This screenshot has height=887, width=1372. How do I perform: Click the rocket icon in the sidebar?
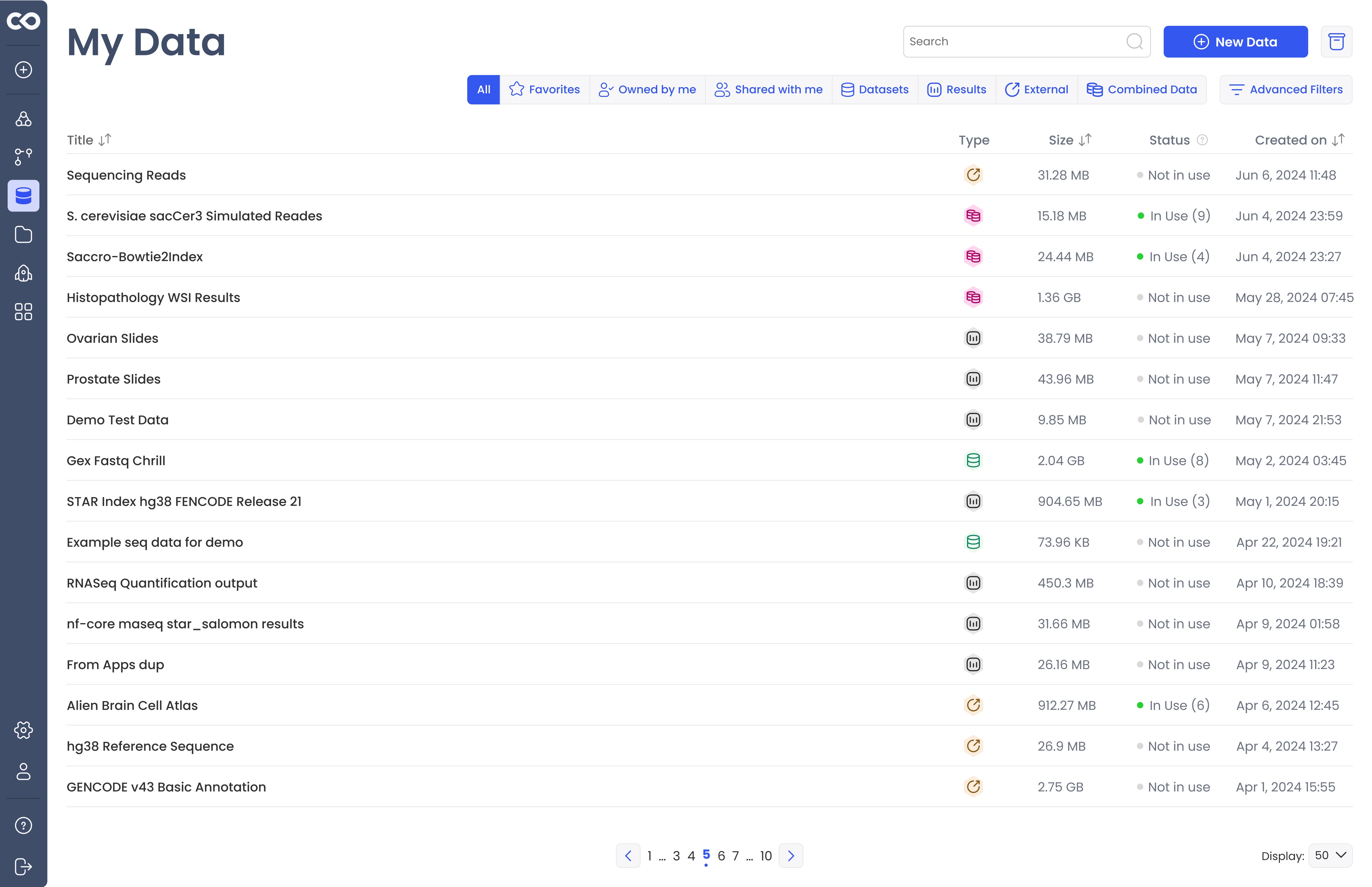point(23,273)
